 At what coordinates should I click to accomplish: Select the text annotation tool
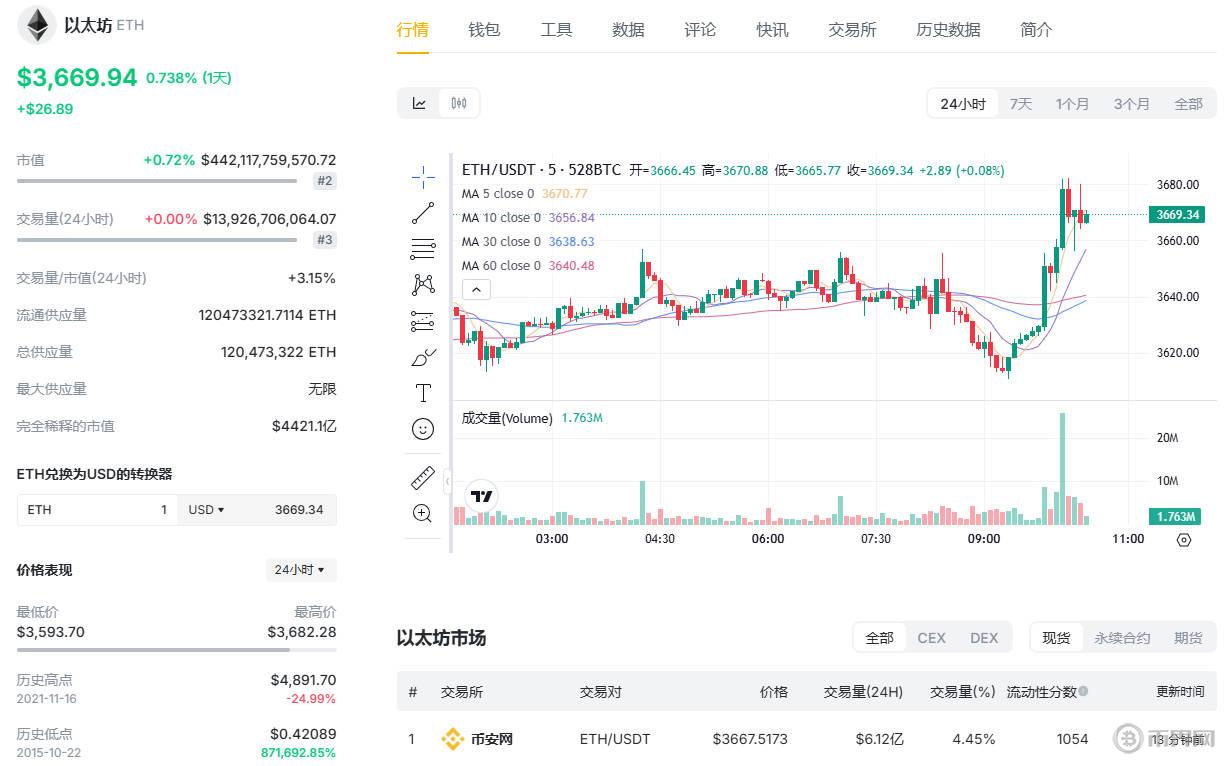coord(423,393)
